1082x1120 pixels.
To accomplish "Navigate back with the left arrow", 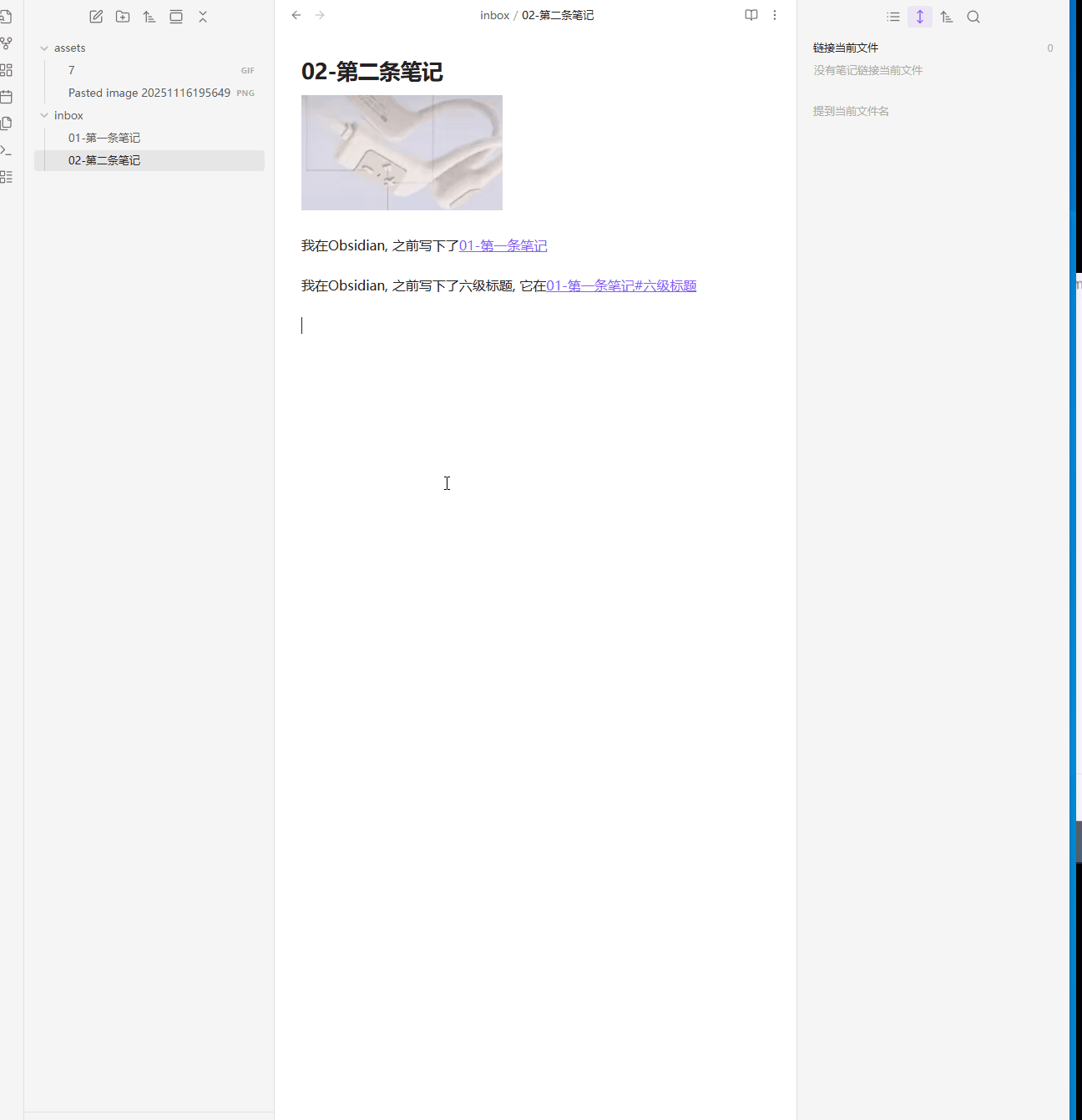I will pos(296,15).
